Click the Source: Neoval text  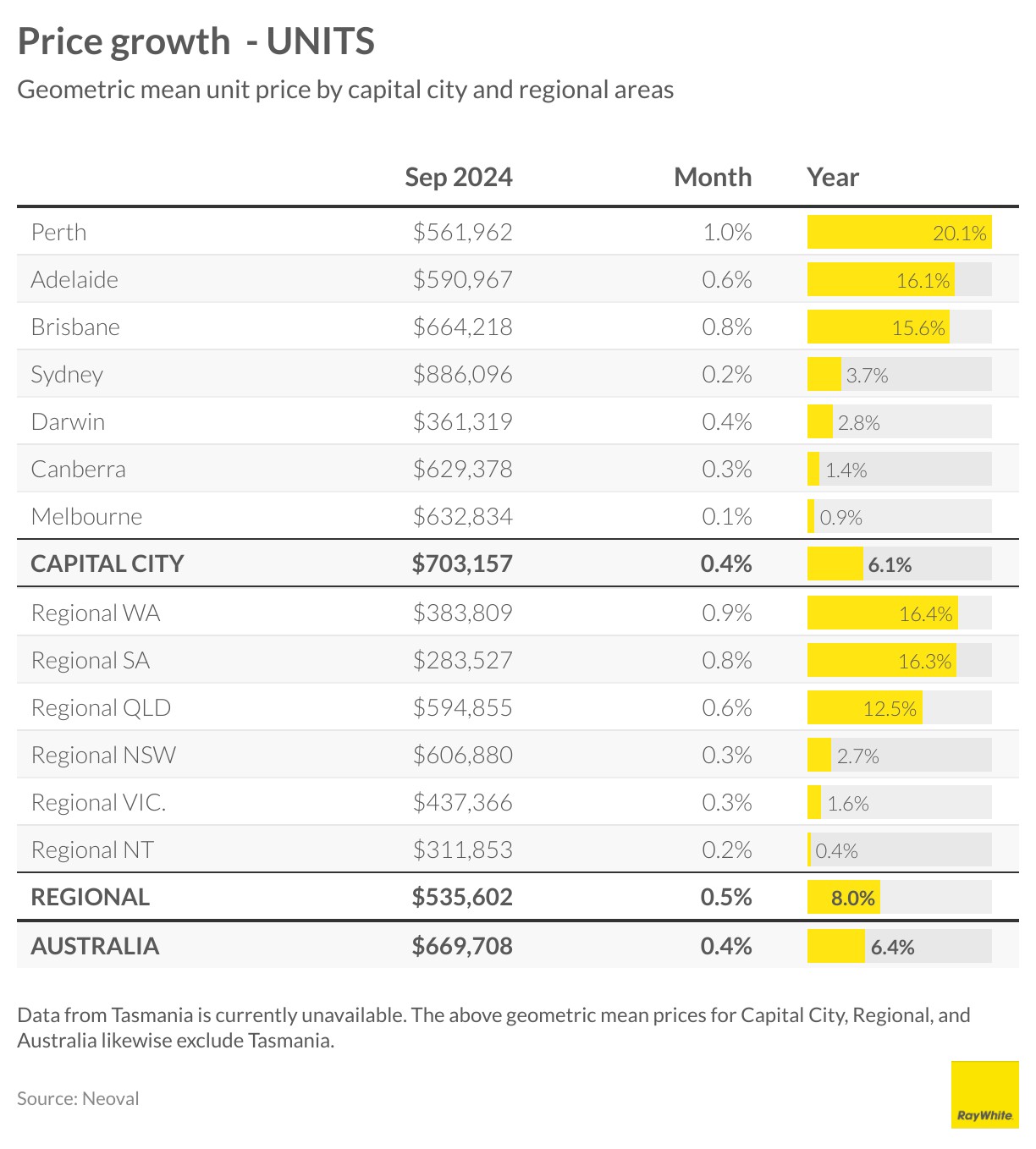(78, 1099)
